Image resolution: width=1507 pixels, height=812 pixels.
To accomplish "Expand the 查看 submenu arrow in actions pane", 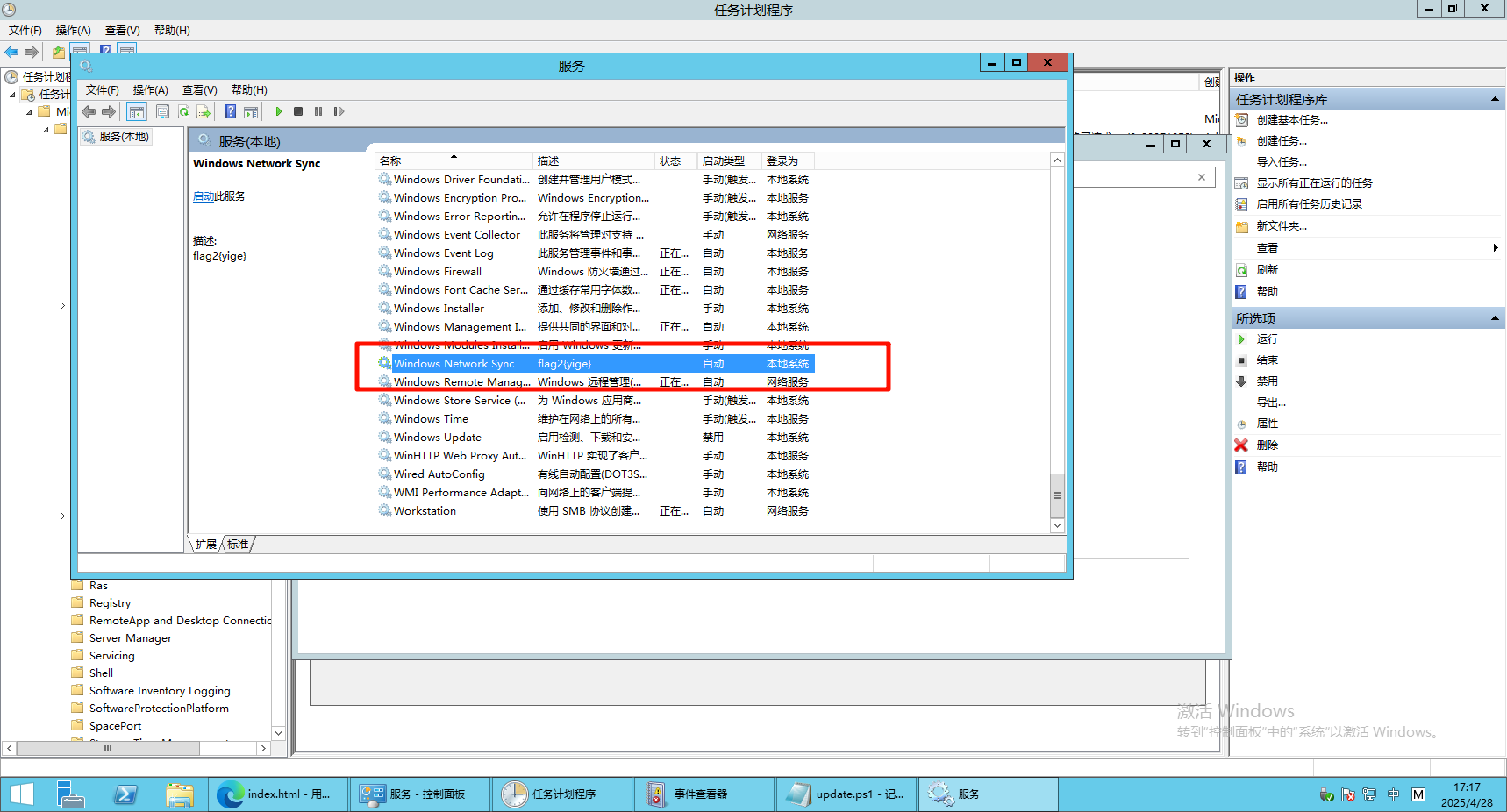I will [x=1496, y=248].
